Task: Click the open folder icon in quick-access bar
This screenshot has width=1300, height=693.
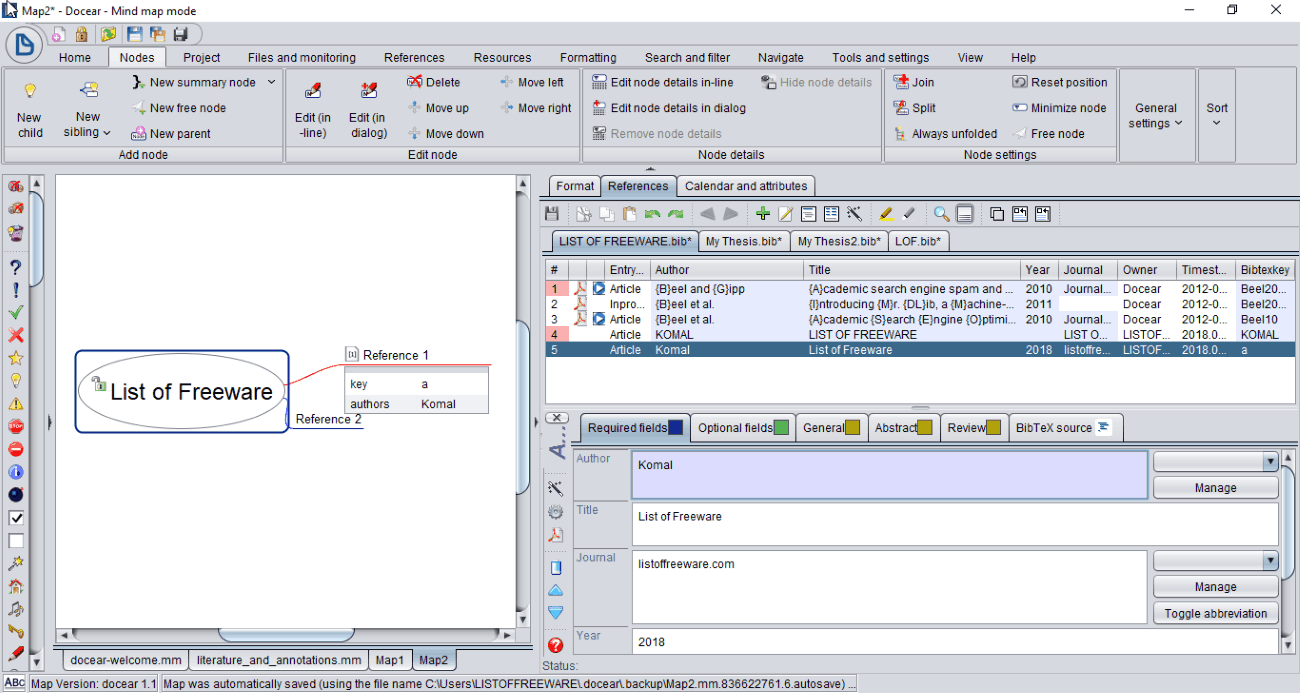Action: pyautogui.click(x=109, y=34)
